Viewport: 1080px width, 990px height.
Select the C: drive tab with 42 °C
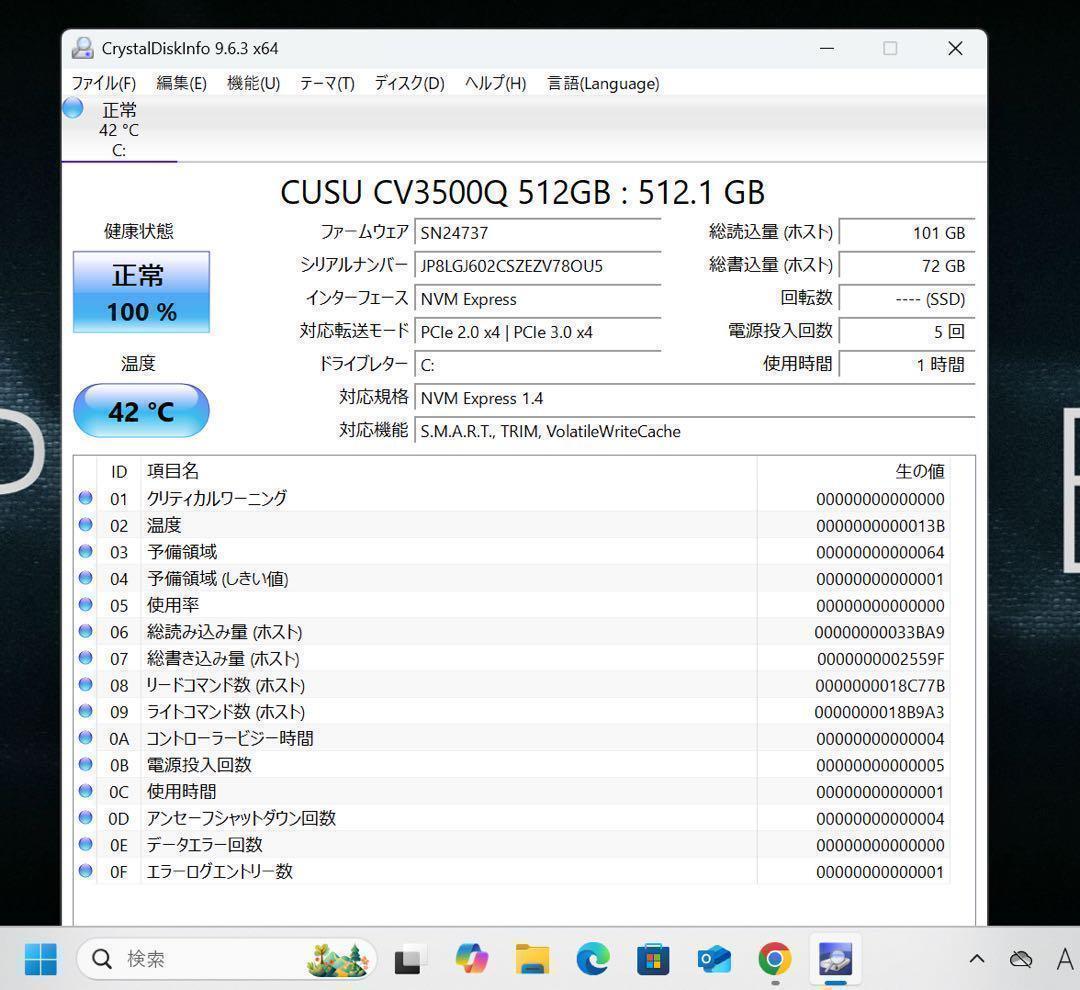point(119,130)
